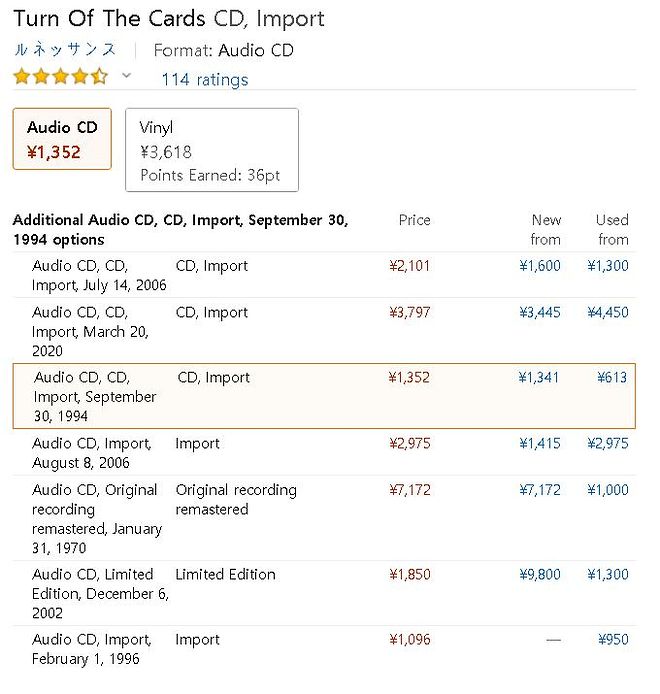Expand the ratings breakdown chevron

[x=126, y=76]
